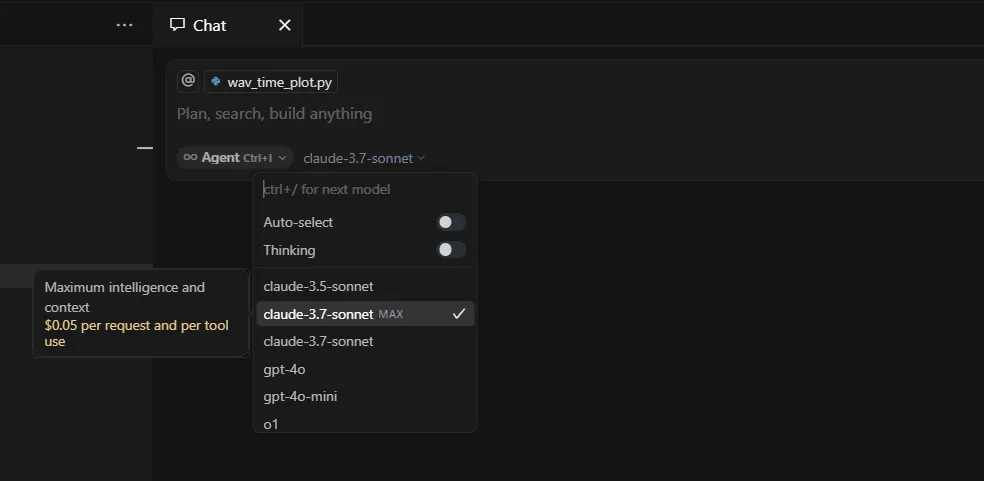Click the infinity Agent mode icon
Viewport: 984px width, 481px height.
pos(190,158)
